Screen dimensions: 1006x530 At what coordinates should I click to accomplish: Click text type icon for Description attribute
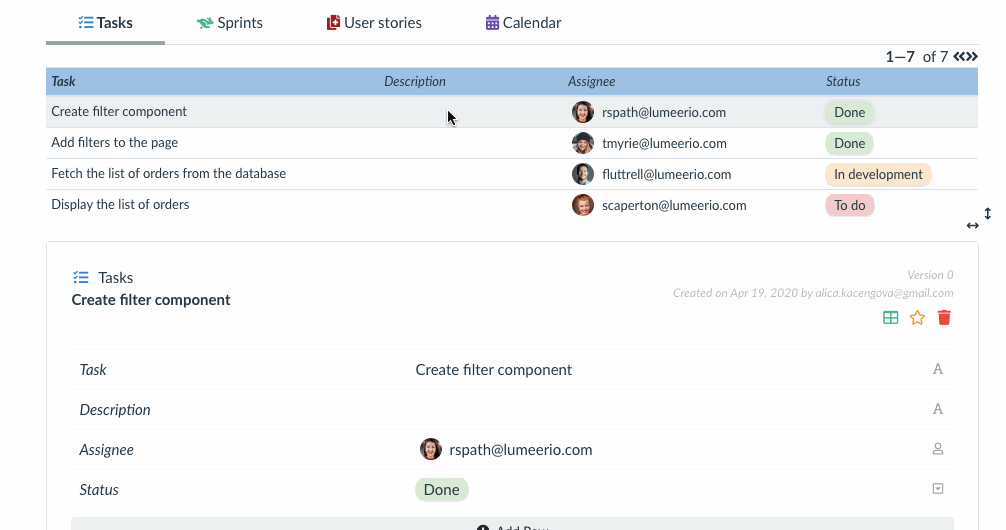point(937,409)
